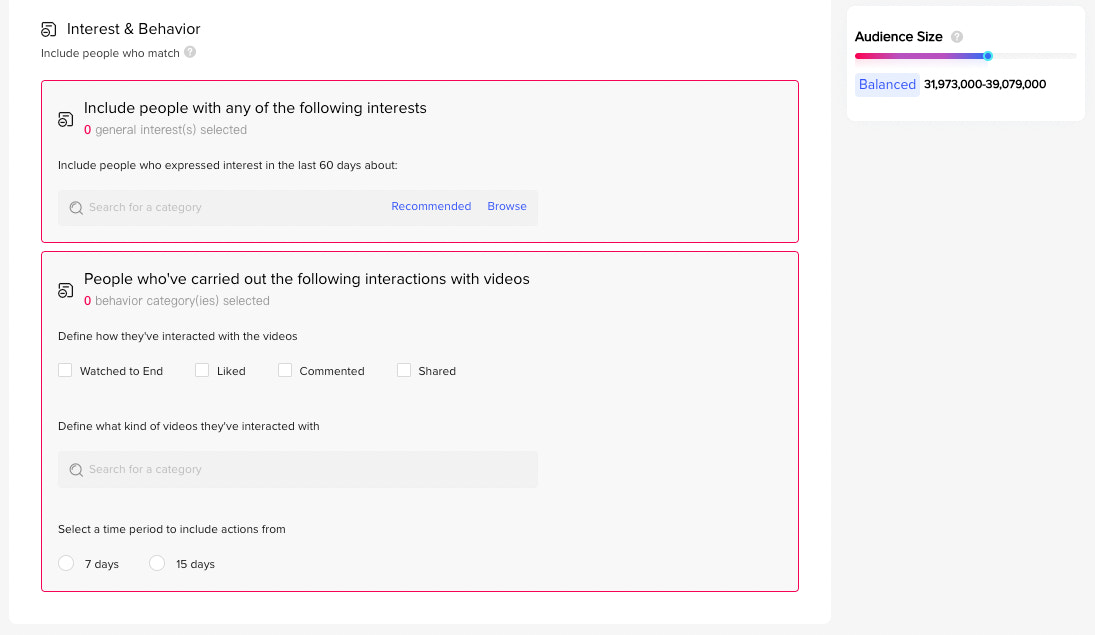Screen dimensions: 1095x635
Task: Focus the video category search field
Action: click(300, 470)
